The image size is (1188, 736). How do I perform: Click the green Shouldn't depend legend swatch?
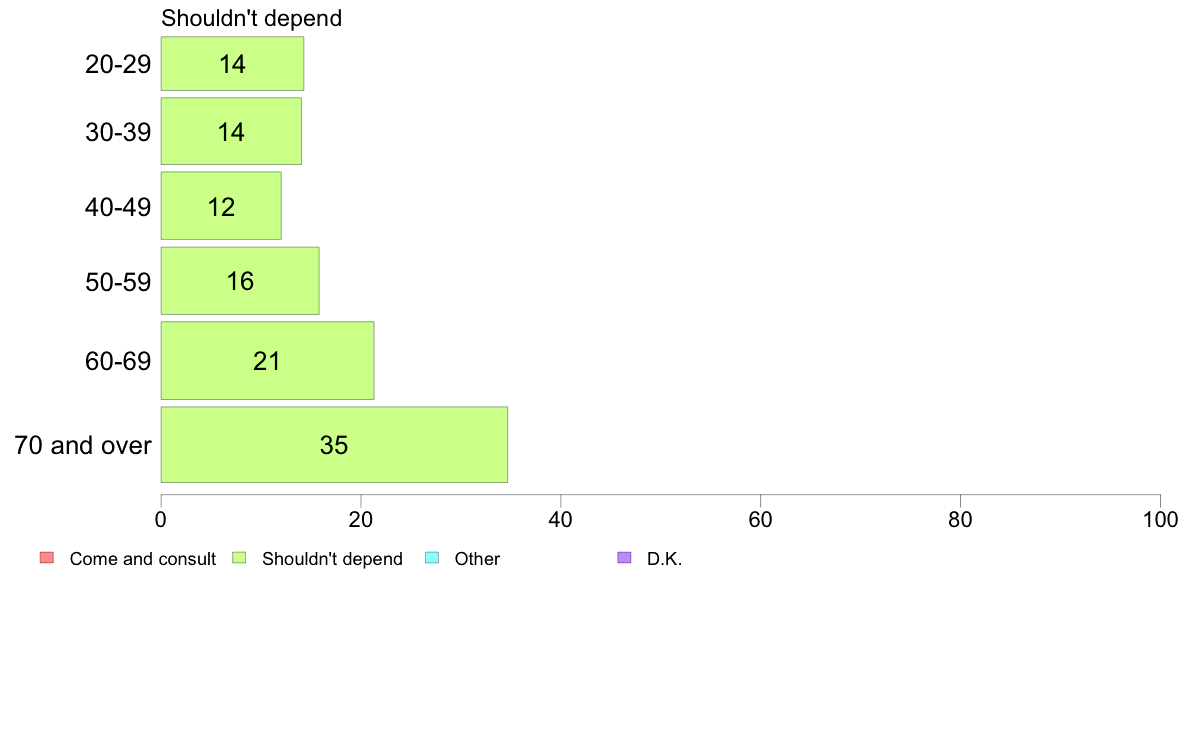tap(239, 558)
